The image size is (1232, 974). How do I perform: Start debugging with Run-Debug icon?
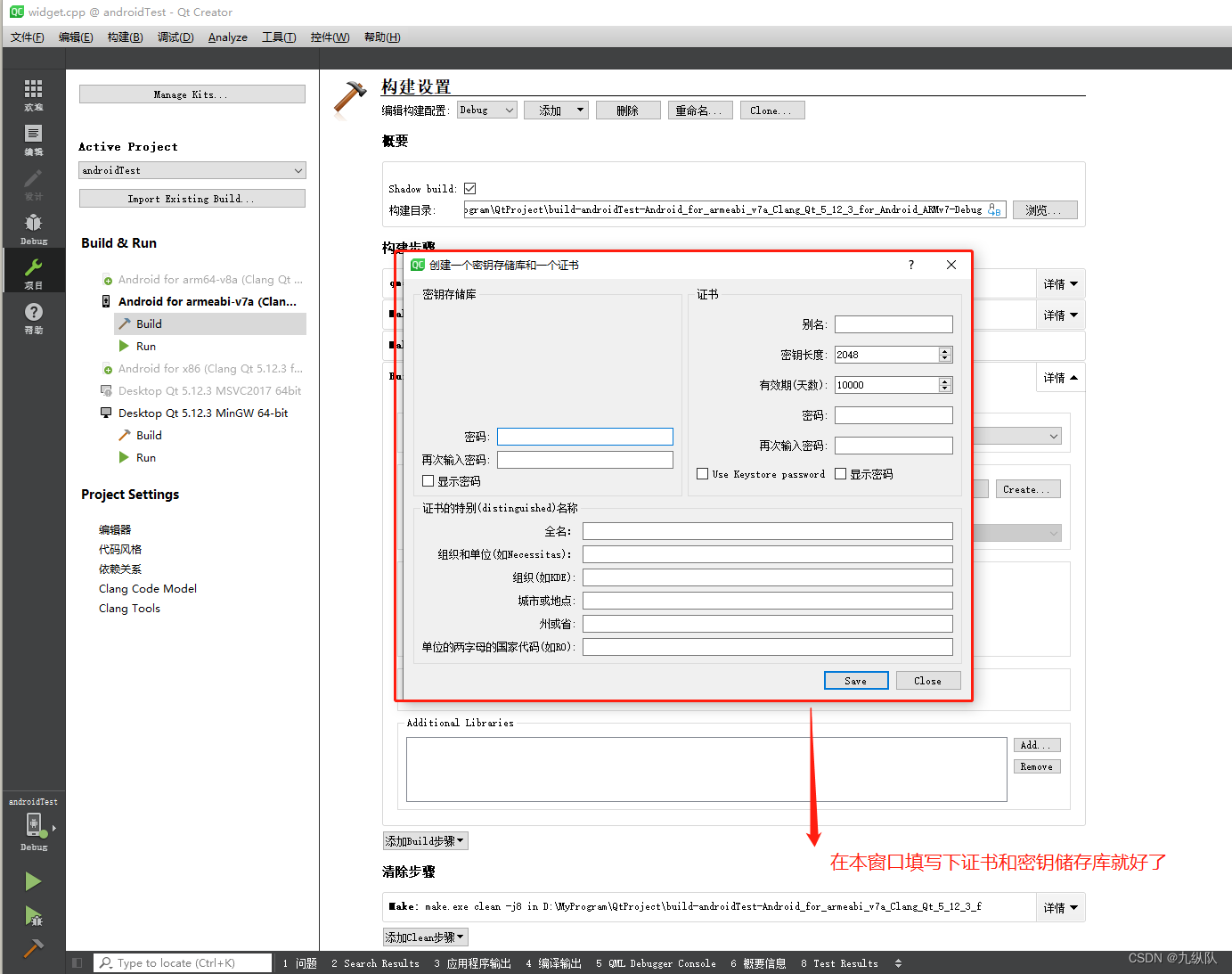pyautogui.click(x=33, y=915)
